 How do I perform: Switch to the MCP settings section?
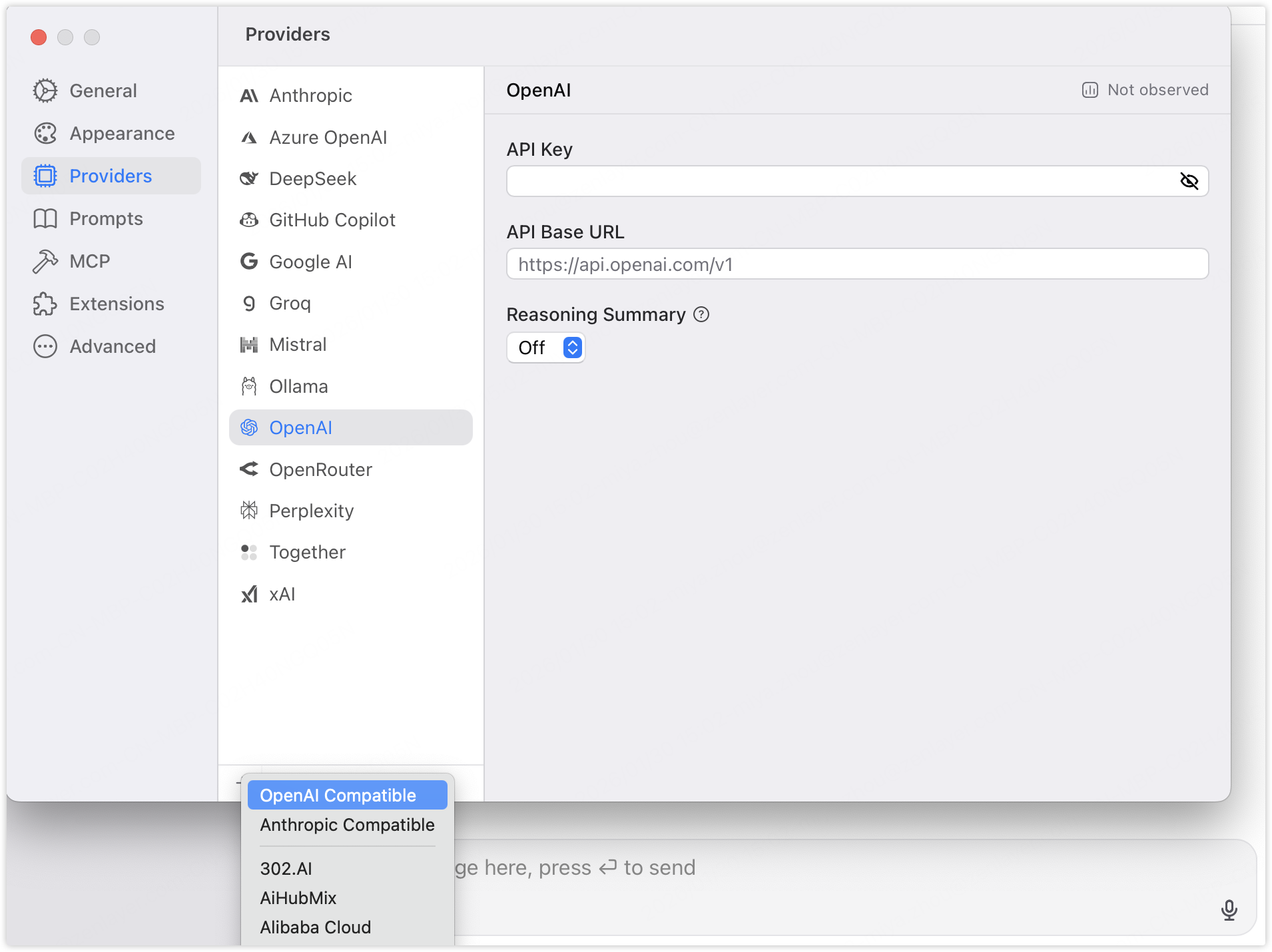(x=90, y=262)
